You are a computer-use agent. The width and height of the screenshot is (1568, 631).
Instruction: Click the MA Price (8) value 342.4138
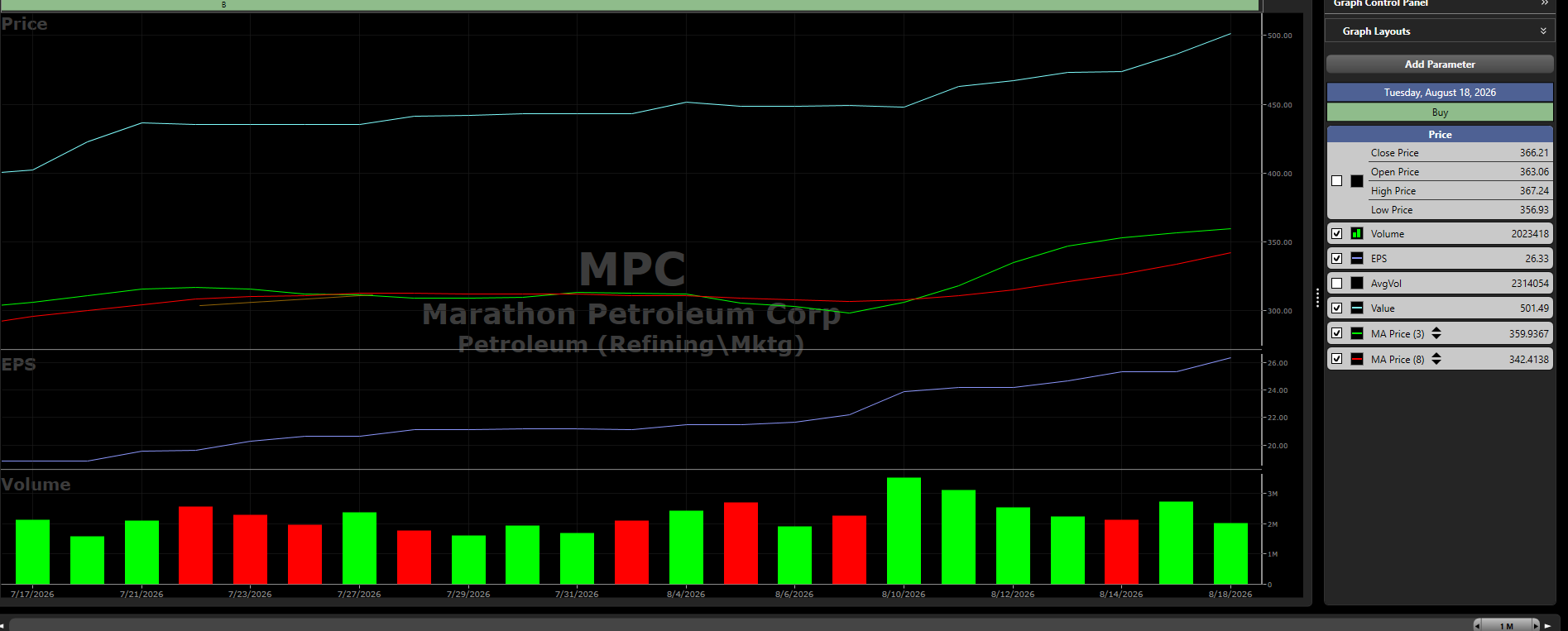1529,360
